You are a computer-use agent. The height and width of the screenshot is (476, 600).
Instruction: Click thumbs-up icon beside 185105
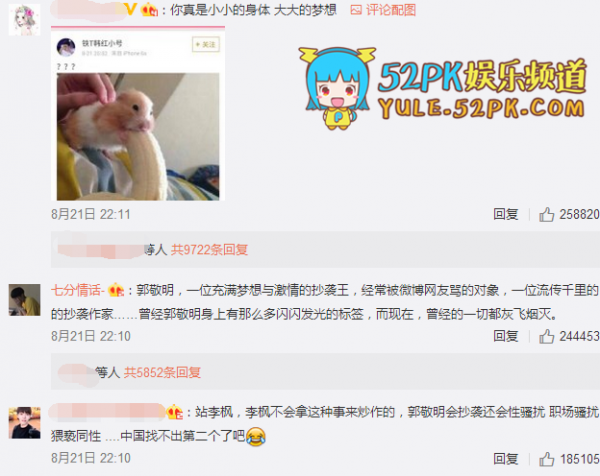(x=546, y=459)
